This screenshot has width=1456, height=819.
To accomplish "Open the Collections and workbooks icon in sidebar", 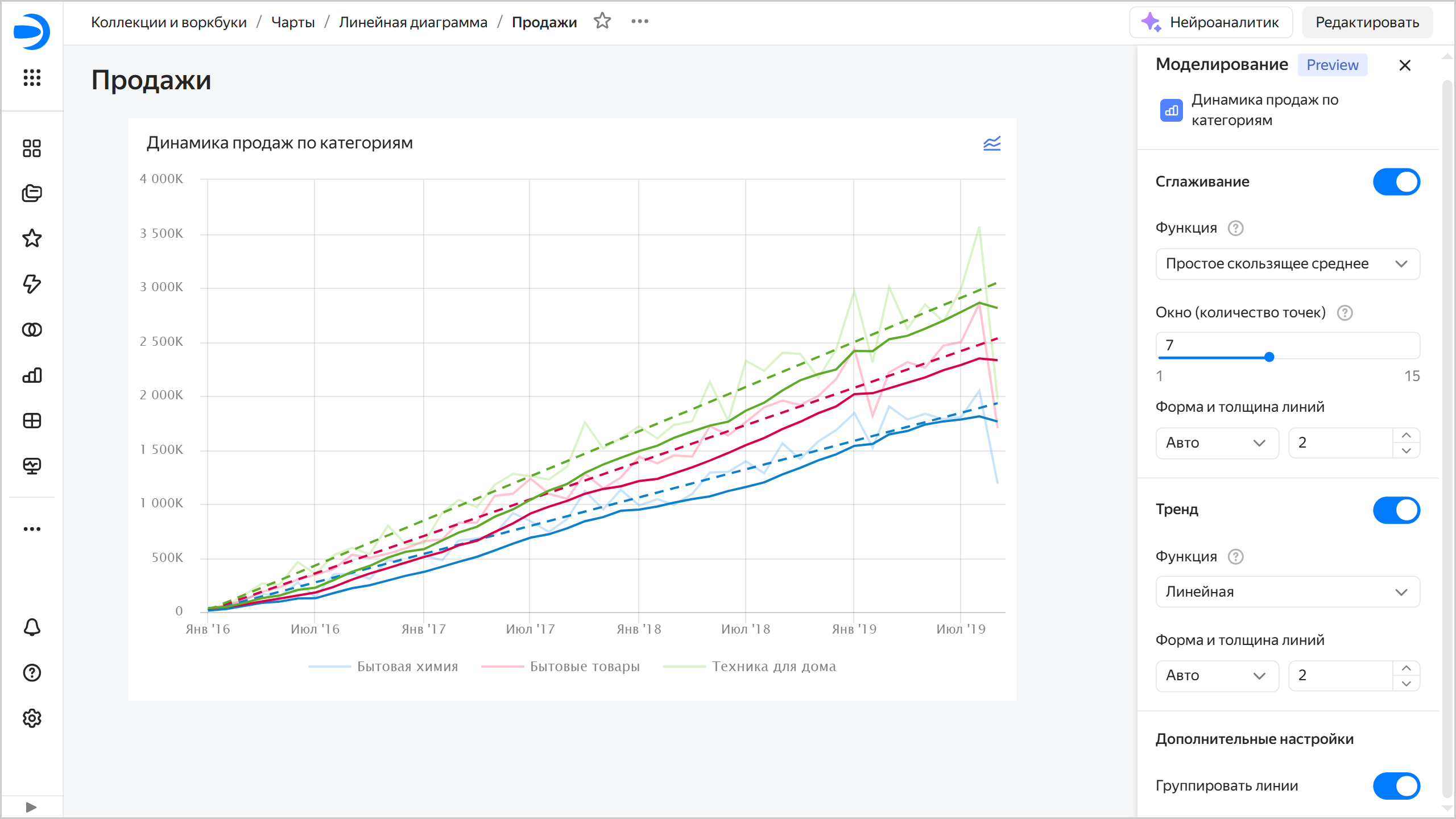I will [32, 193].
